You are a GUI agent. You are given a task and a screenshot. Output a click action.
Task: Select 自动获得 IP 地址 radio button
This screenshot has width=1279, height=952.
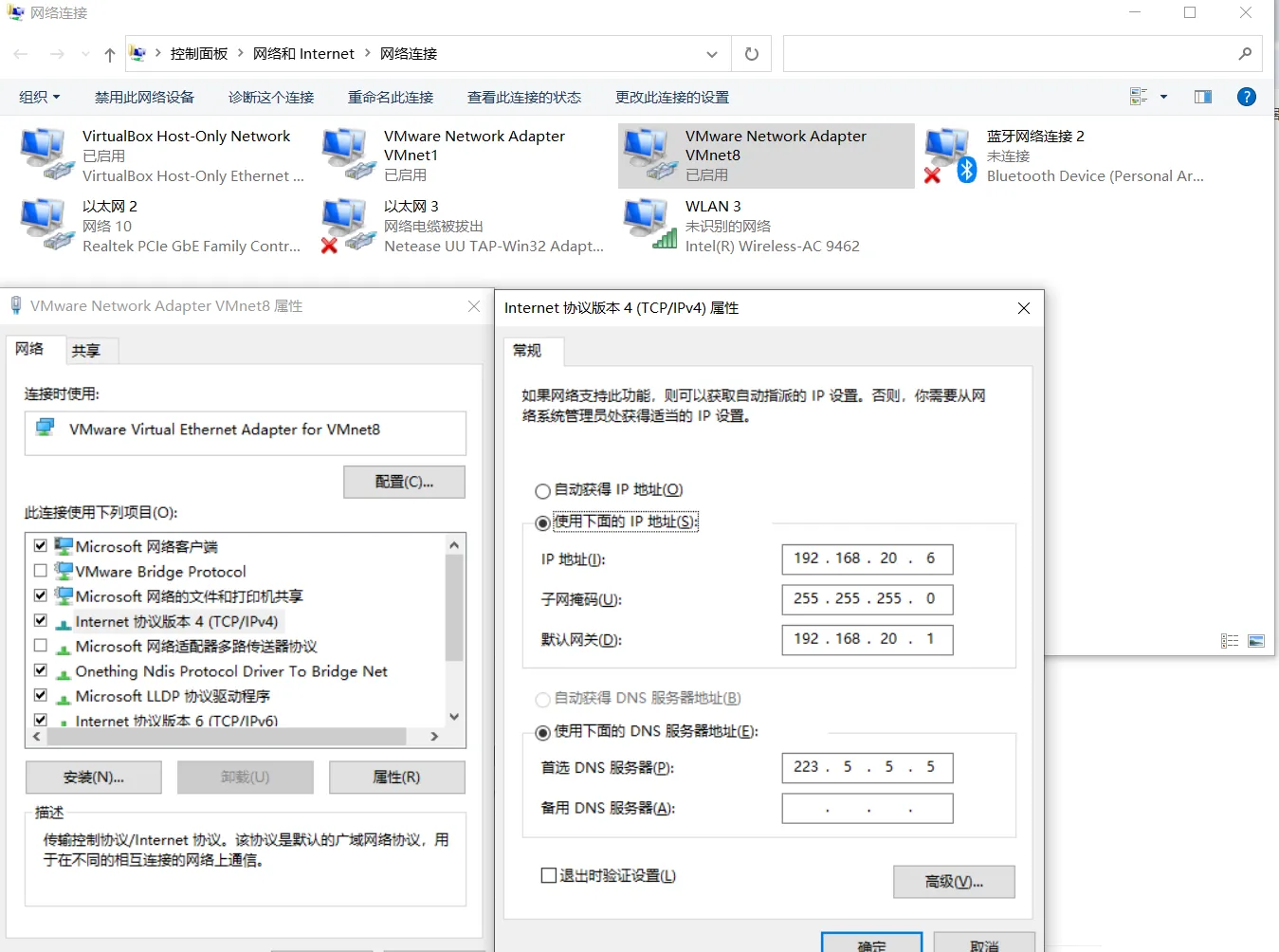pos(541,490)
